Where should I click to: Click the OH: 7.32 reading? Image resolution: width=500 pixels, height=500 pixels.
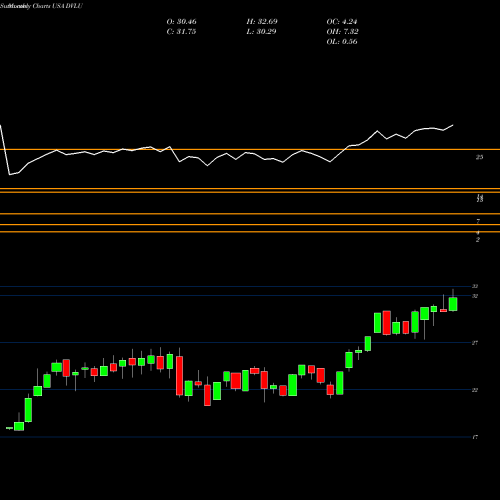[342, 32]
